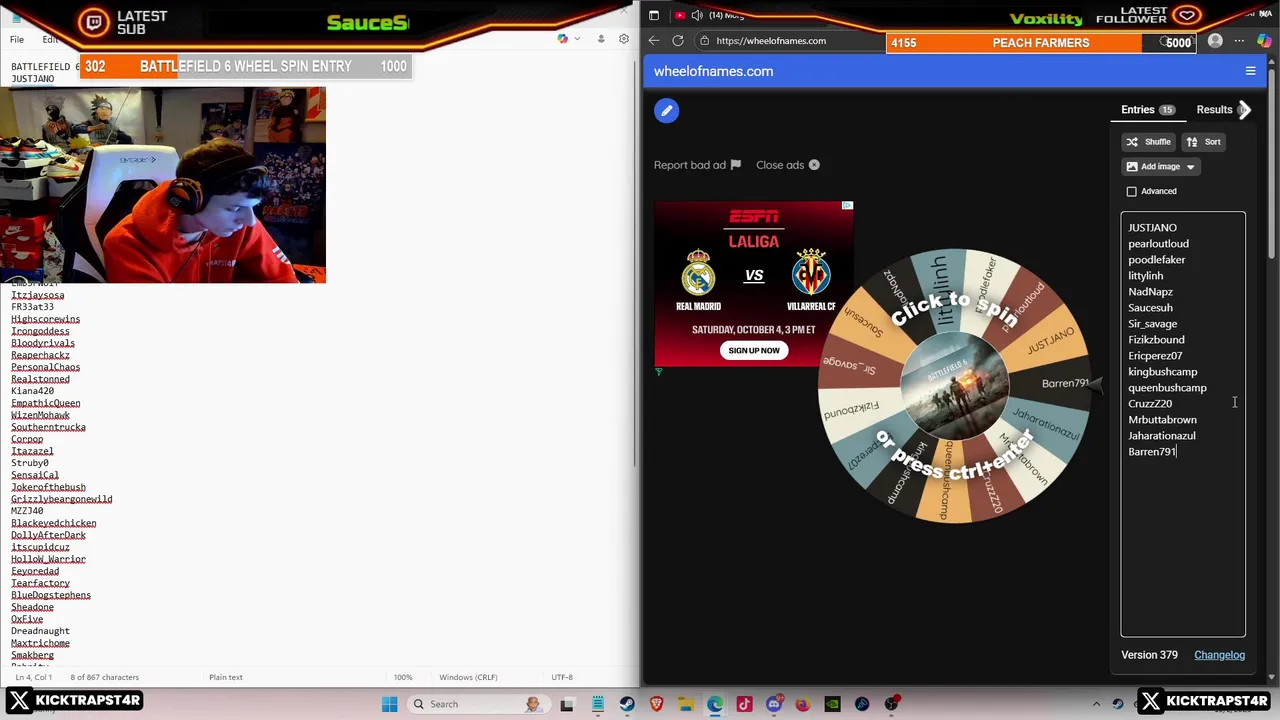This screenshot has height=720, width=1280.
Task: Open Steam from the taskbar
Action: click(x=627, y=704)
